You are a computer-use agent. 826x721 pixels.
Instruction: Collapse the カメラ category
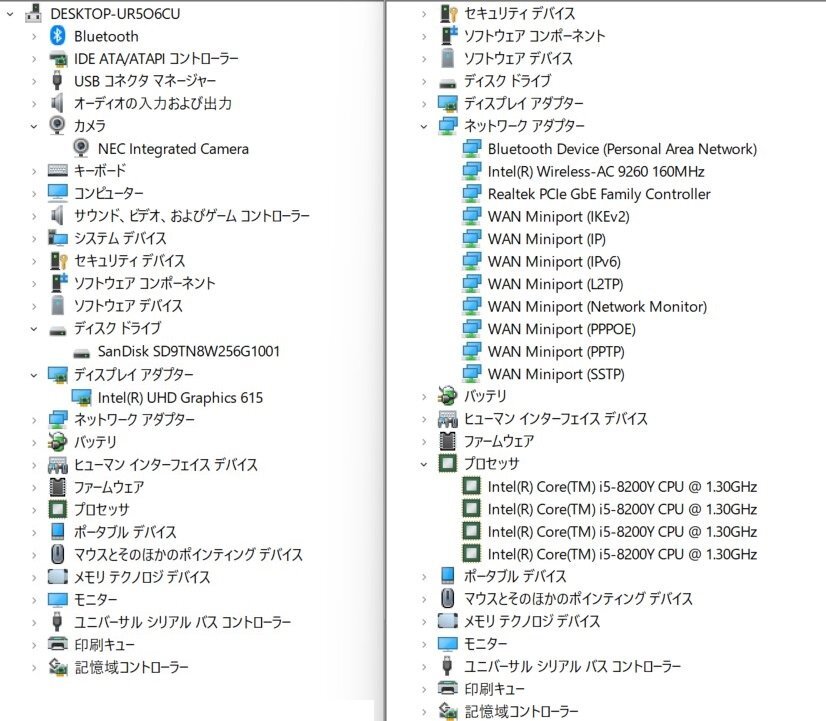(x=34, y=126)
